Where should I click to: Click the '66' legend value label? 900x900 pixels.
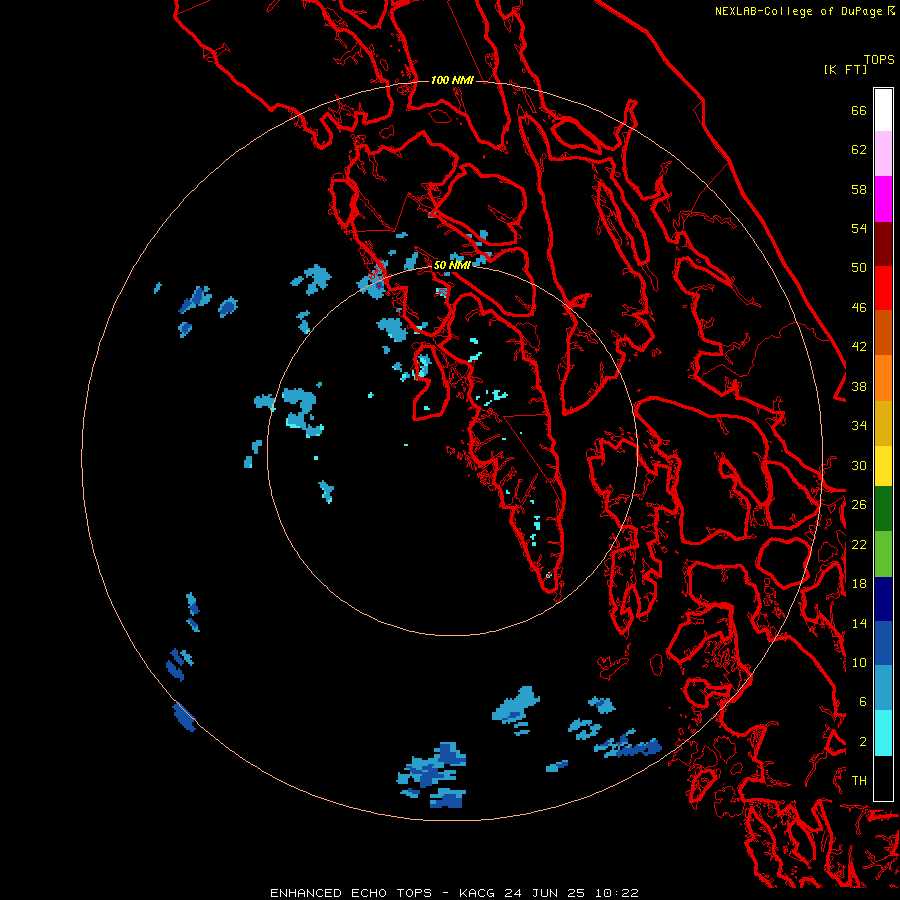pos(859,110)
